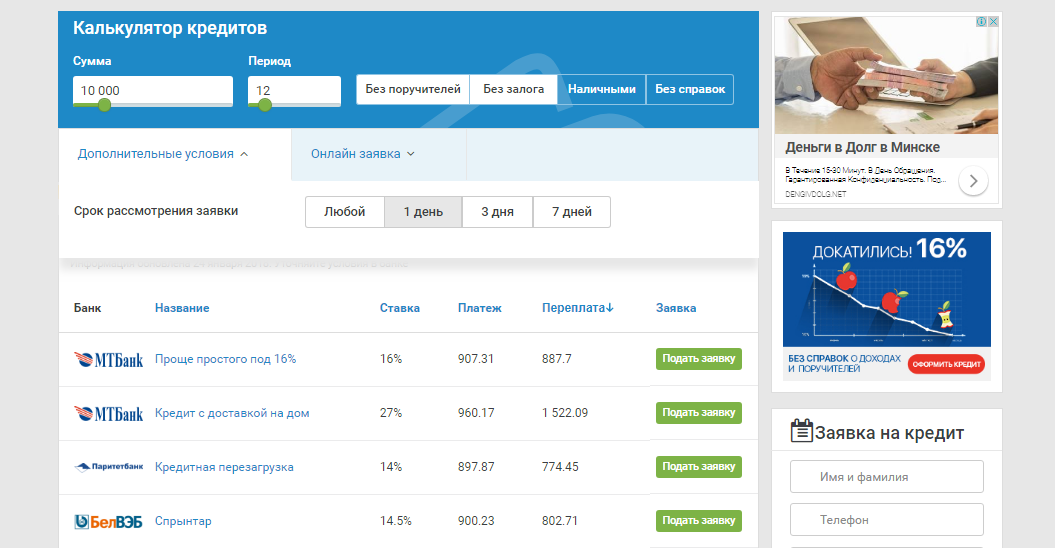The width and height of the screenshot is (1055, 548).
Task: Collapse the Дополнительные условия section
Action: pyautogui.click(x=163, y=154)
